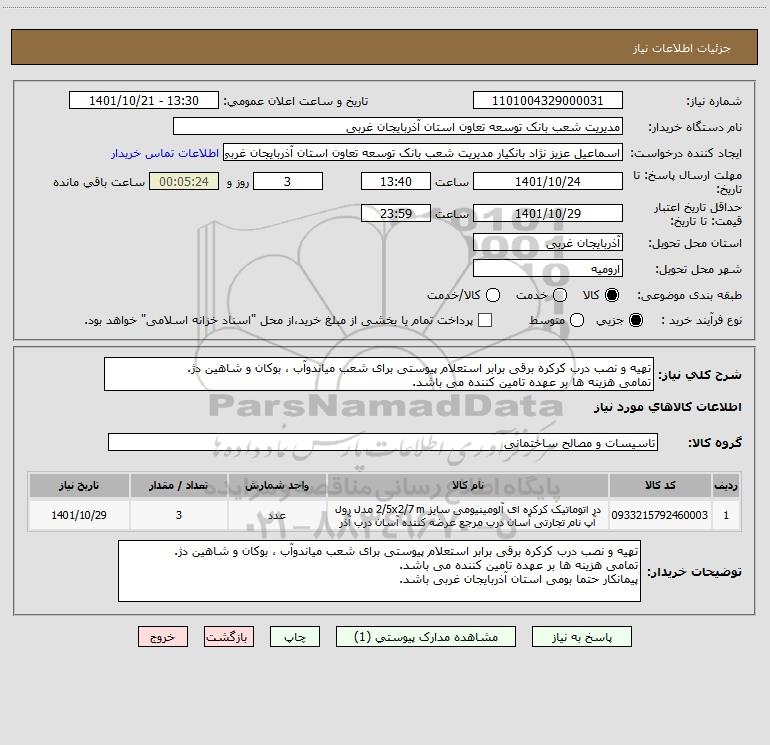Viewport: 770px width, 745px height.
Task: Select the کالا/خدمت radio button
Action: click(x=493, y=295)
